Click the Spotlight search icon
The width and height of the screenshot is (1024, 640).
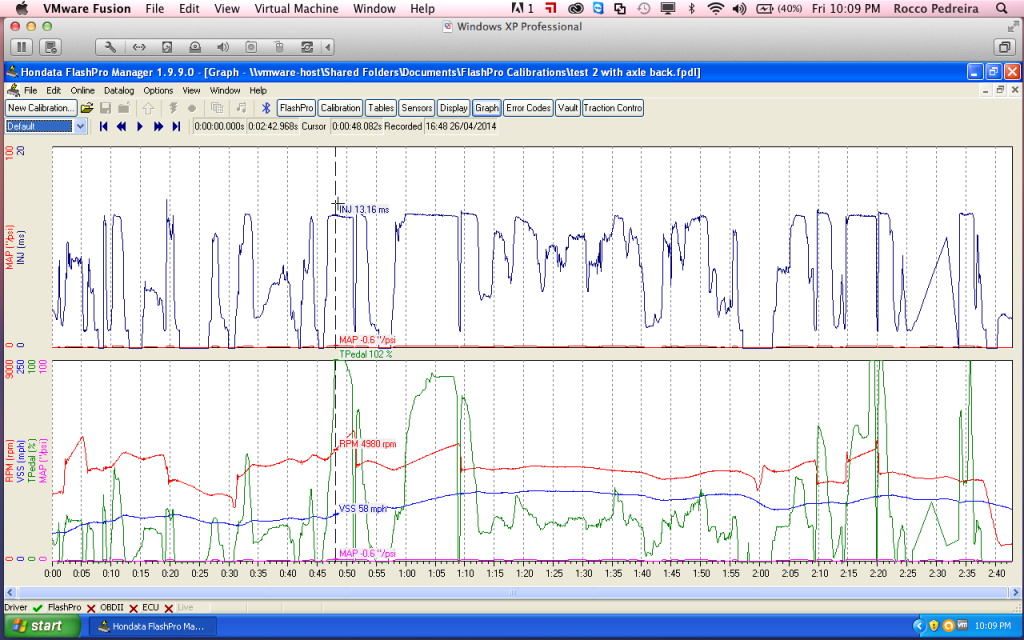pos(1002,8)
